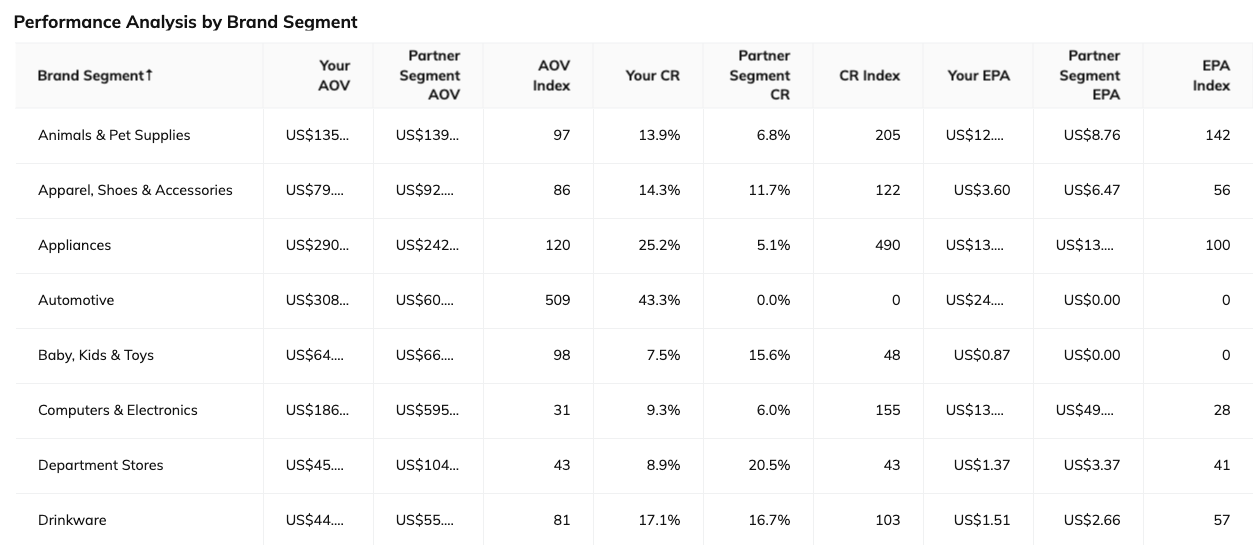
Task: Sort by the Brand Segment column header
Action: tap(95, 76)
